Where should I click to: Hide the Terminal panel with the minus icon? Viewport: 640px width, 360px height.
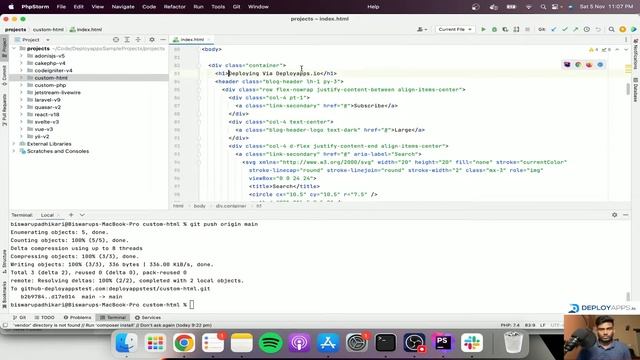click(626, 215)
